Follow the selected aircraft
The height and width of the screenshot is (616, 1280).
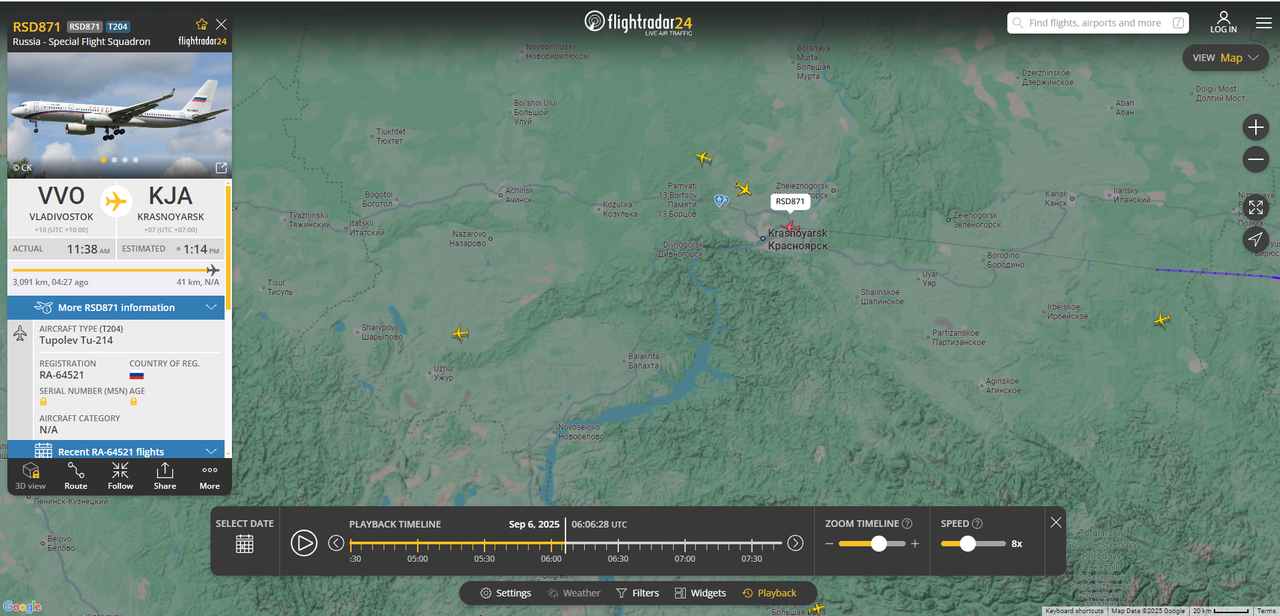click(x=120, y=475)
